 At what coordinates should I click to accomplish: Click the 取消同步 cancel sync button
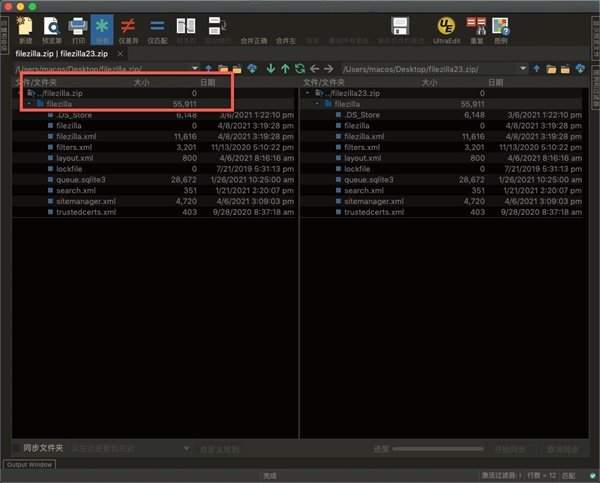(x=562, y=449)
